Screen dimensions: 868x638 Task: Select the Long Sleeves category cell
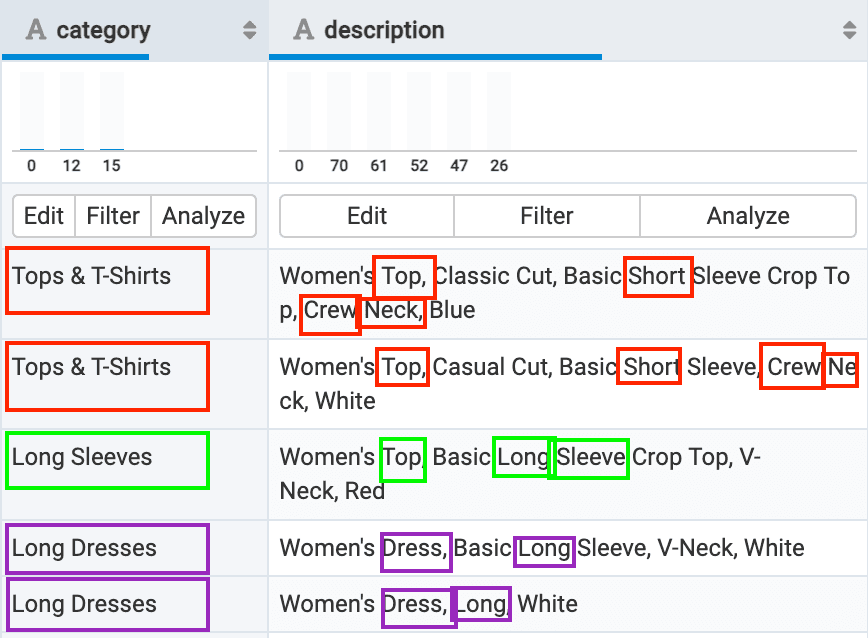tap(107, 459)
